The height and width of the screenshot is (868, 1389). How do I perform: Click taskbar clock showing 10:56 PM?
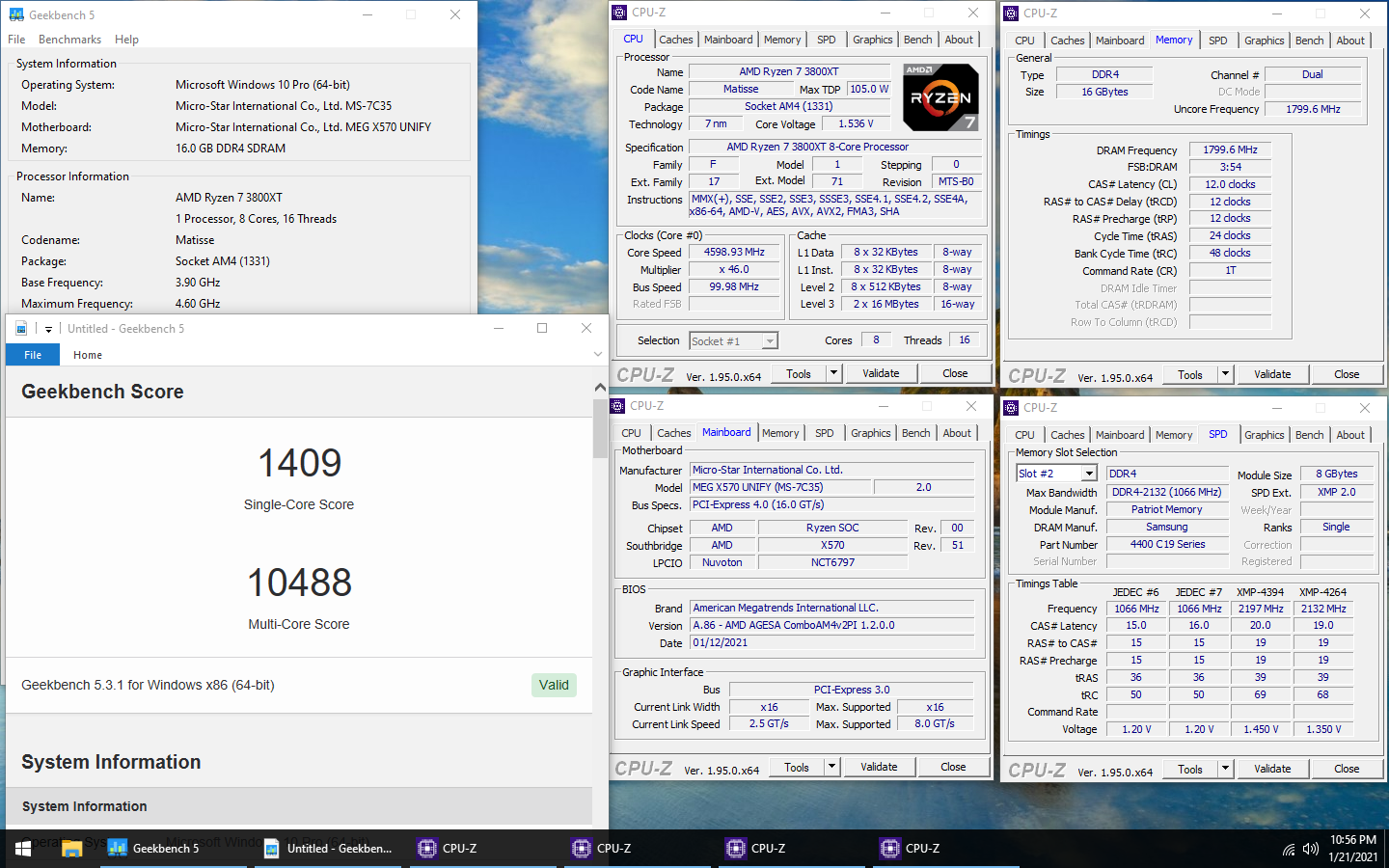point(1353,849)
